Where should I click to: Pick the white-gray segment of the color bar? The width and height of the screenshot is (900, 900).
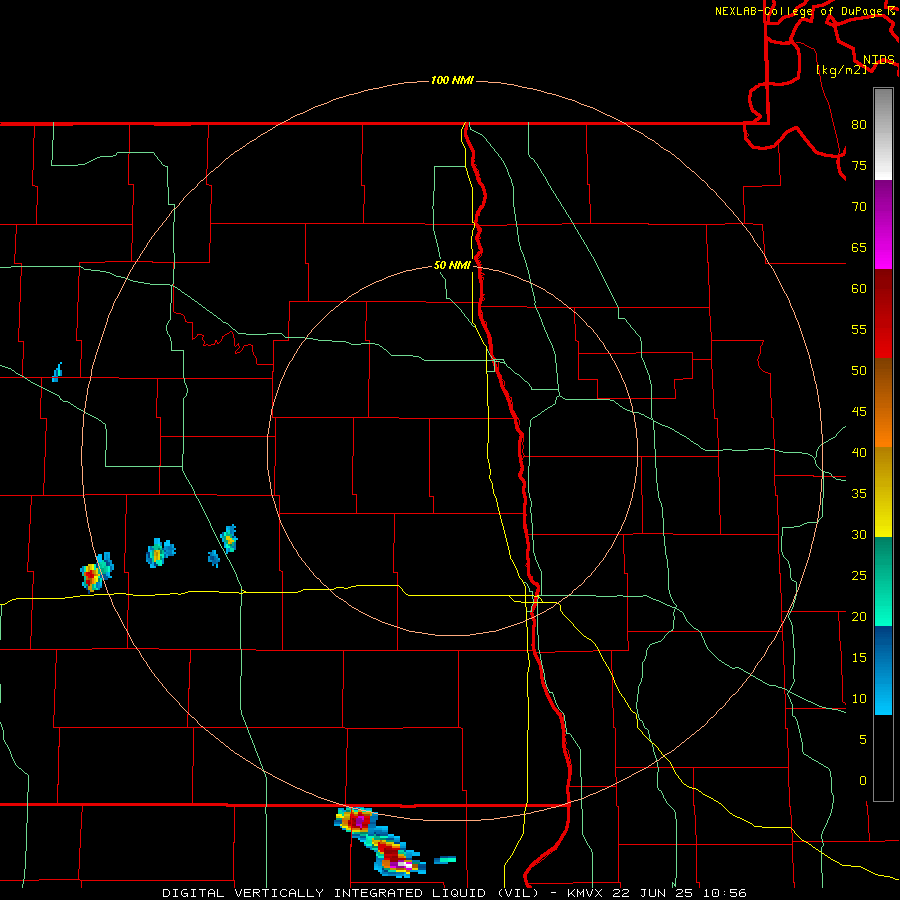click(883, 134)
